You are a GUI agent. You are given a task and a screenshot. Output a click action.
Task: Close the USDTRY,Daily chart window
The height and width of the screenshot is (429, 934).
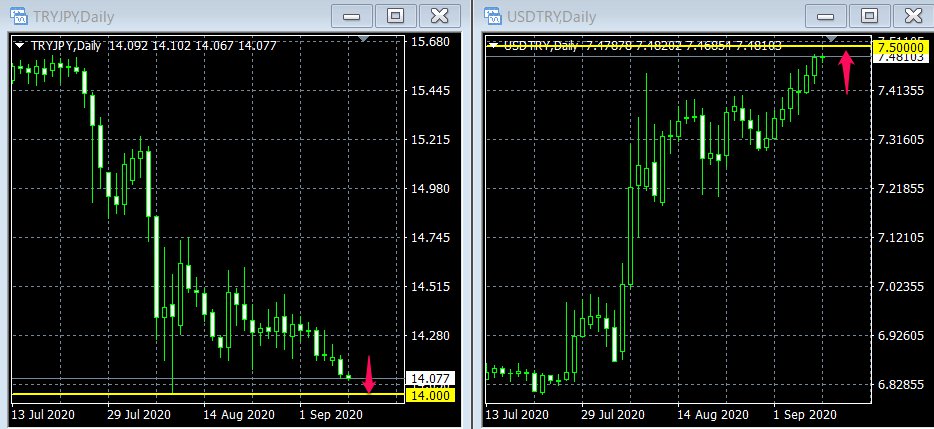(914, 16)
